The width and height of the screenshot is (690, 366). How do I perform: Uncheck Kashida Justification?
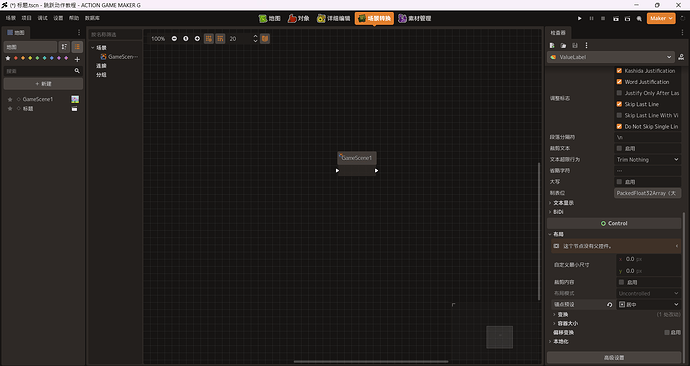tap(619, 71)
